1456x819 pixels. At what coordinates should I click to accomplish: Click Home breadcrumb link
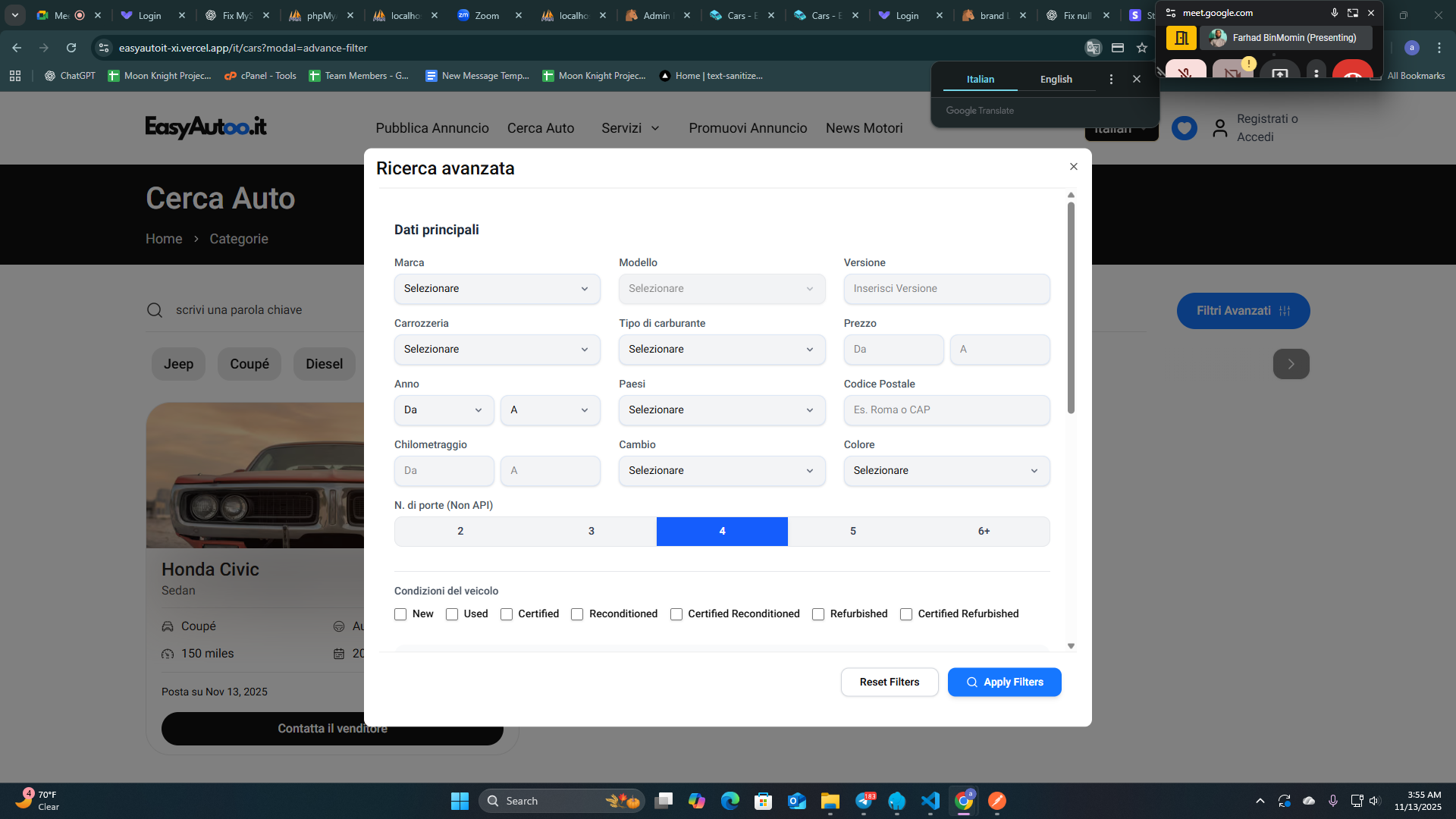point(164,239)
